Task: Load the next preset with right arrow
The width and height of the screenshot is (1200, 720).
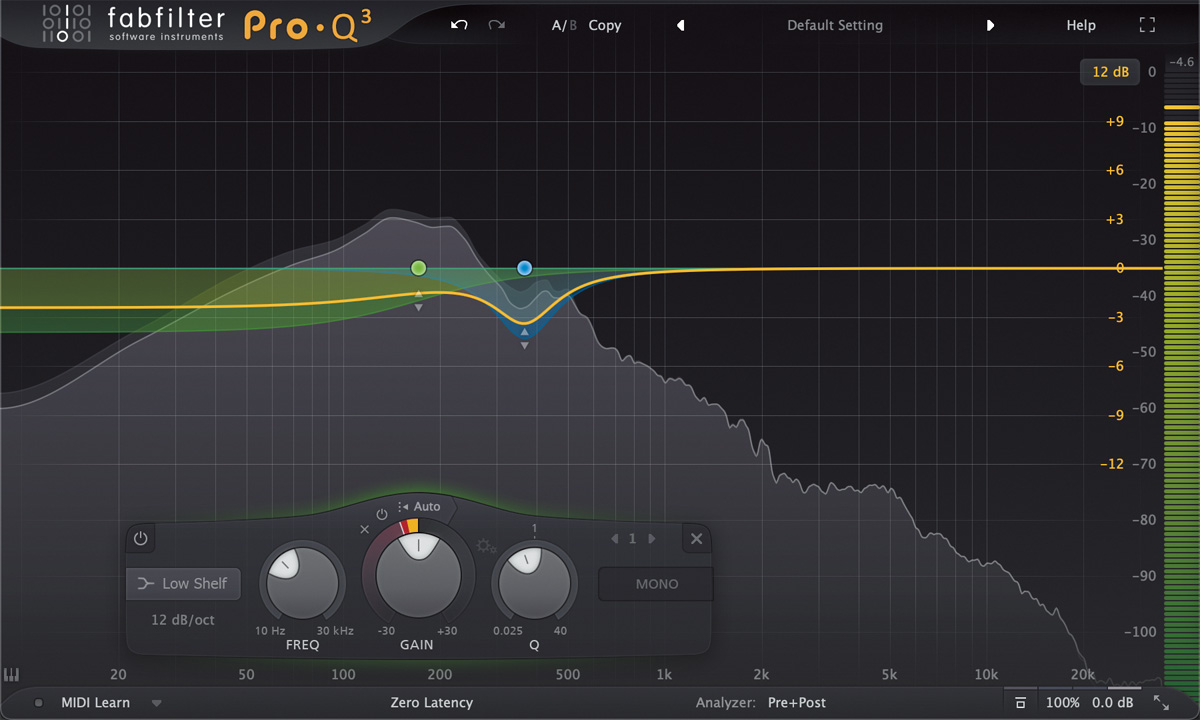Action: coord(990,26)
